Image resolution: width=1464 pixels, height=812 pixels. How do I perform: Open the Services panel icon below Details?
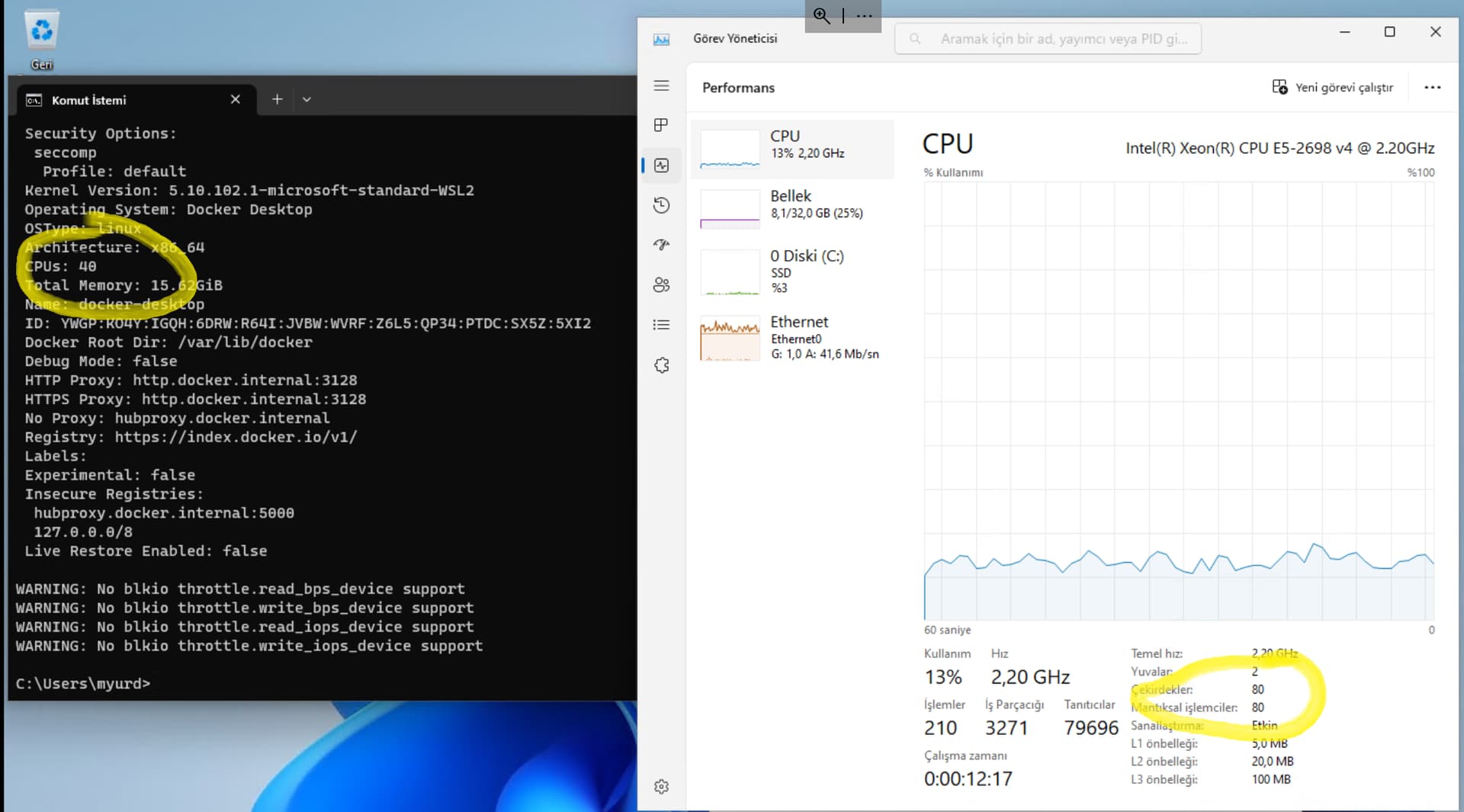point(660,364)
